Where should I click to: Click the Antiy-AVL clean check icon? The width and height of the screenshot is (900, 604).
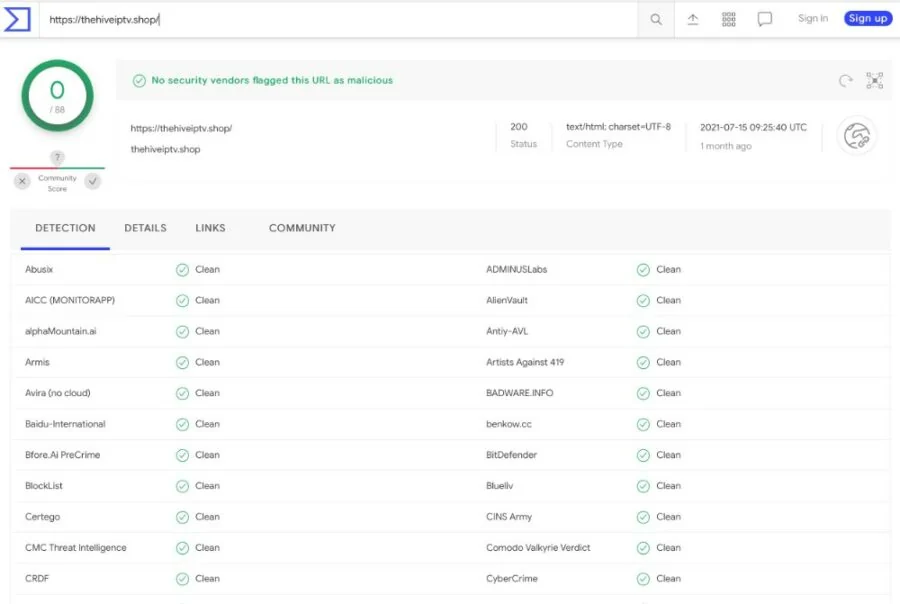pos(643,332)
